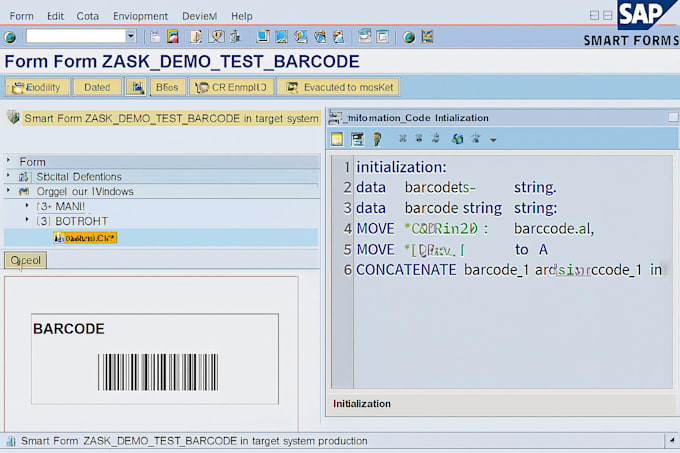680x453 pixels.
Task: Open the Form menu
Action: (21, 16)
